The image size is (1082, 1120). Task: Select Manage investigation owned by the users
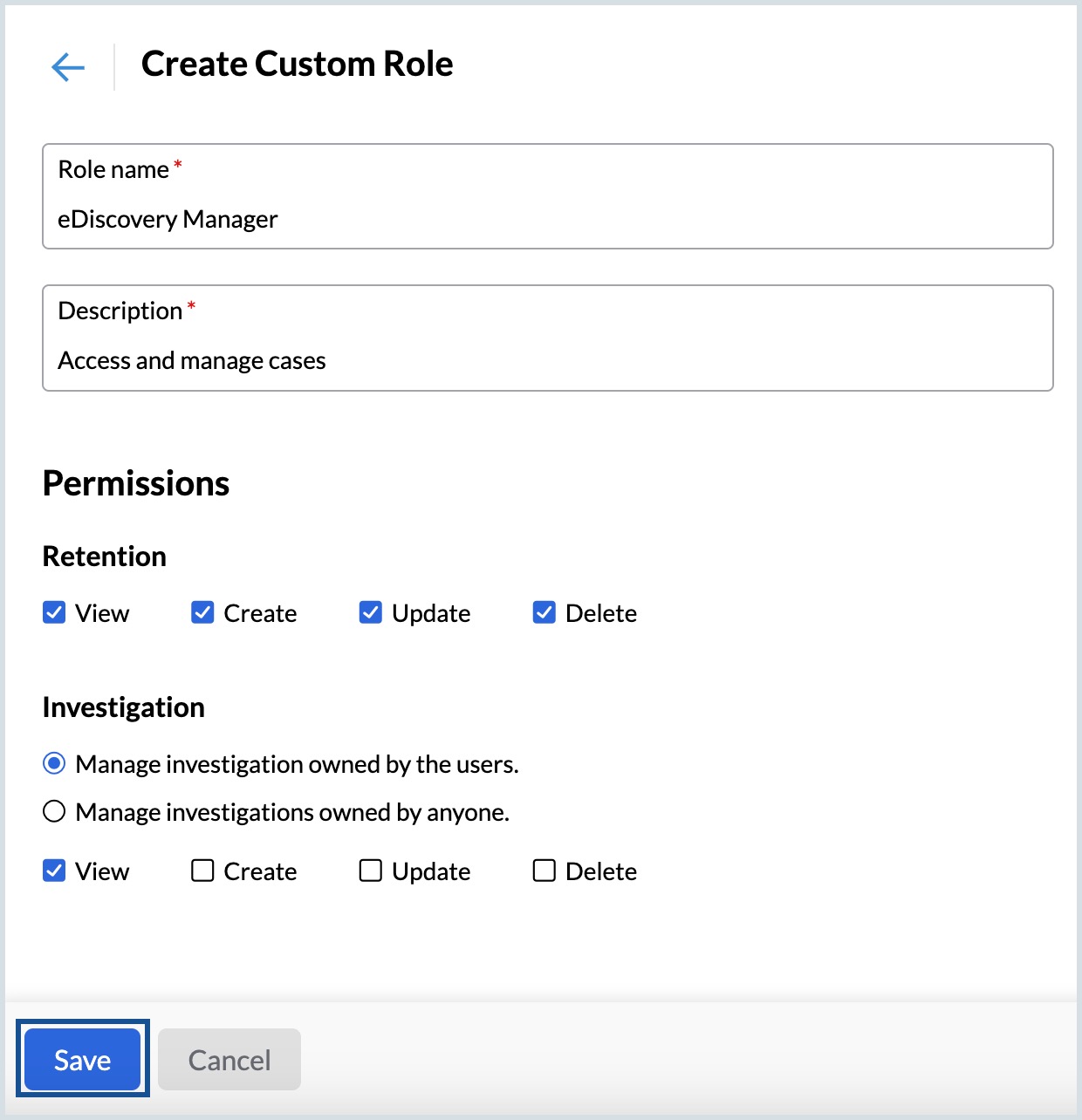[x=54, y=763]
